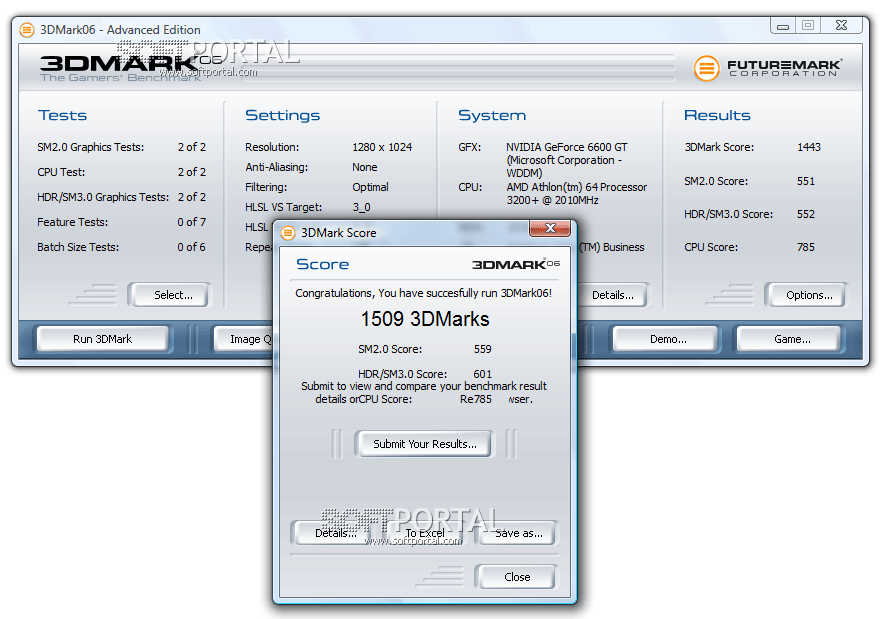The height and width of the screenshot is (619, 882).
Task: Click the Close button in Score dialog
Action: coord(517,577)
